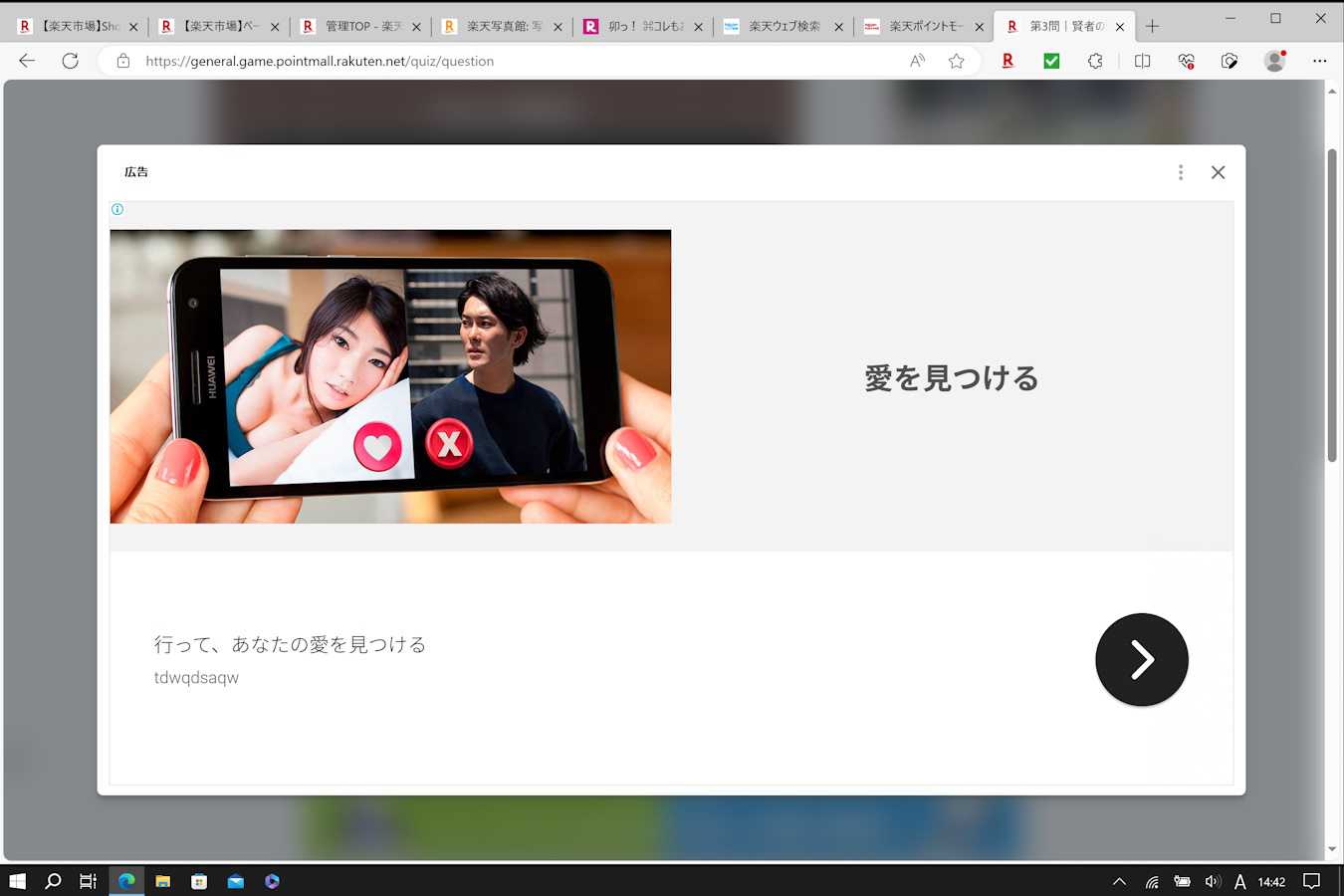The height and width of the screenshot is (896, 1344).
Task: Open the ad's three-dot options menu
Action: 1181,172
